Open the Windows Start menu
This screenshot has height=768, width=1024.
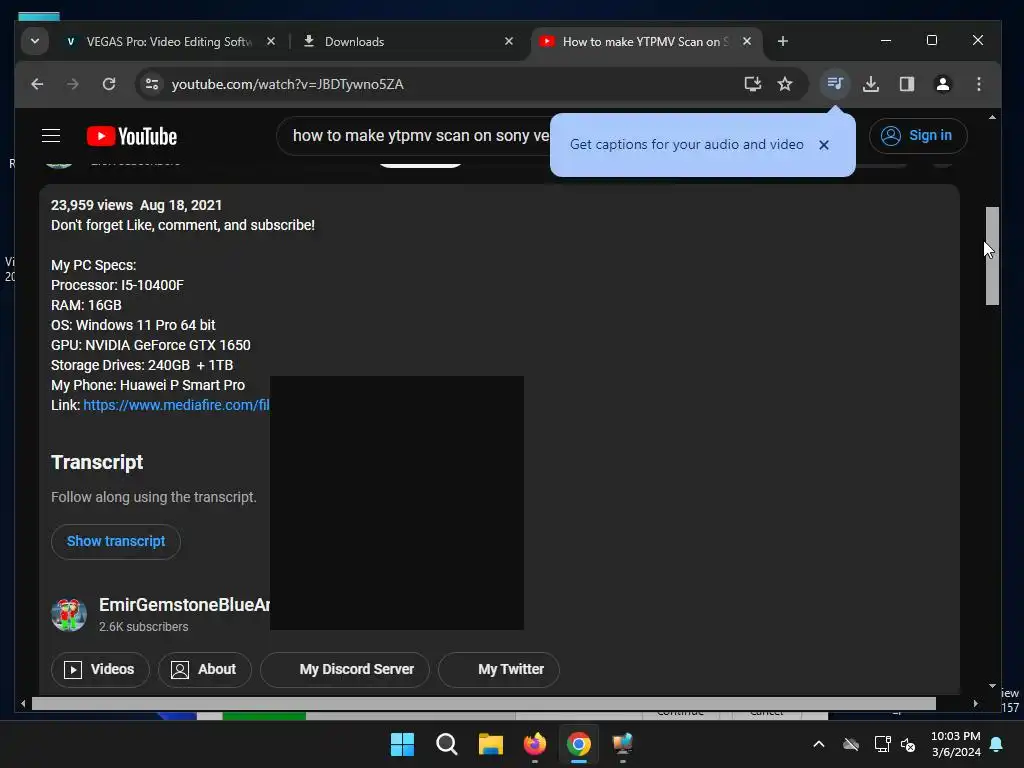(402, 744)
